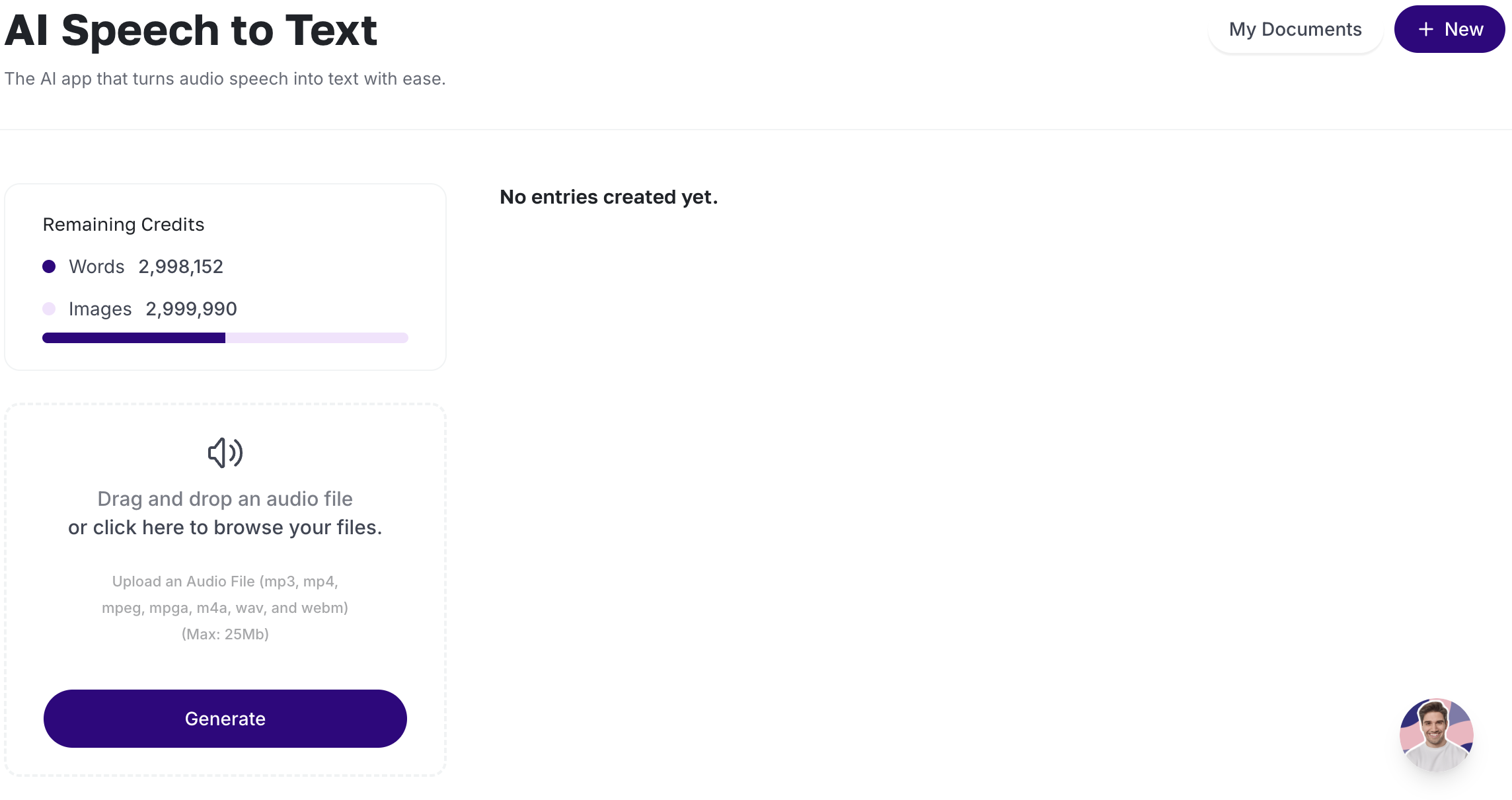Click the app subtitle description text
1512x800 pixels.
pyautogui.click(x=225, y=79)
